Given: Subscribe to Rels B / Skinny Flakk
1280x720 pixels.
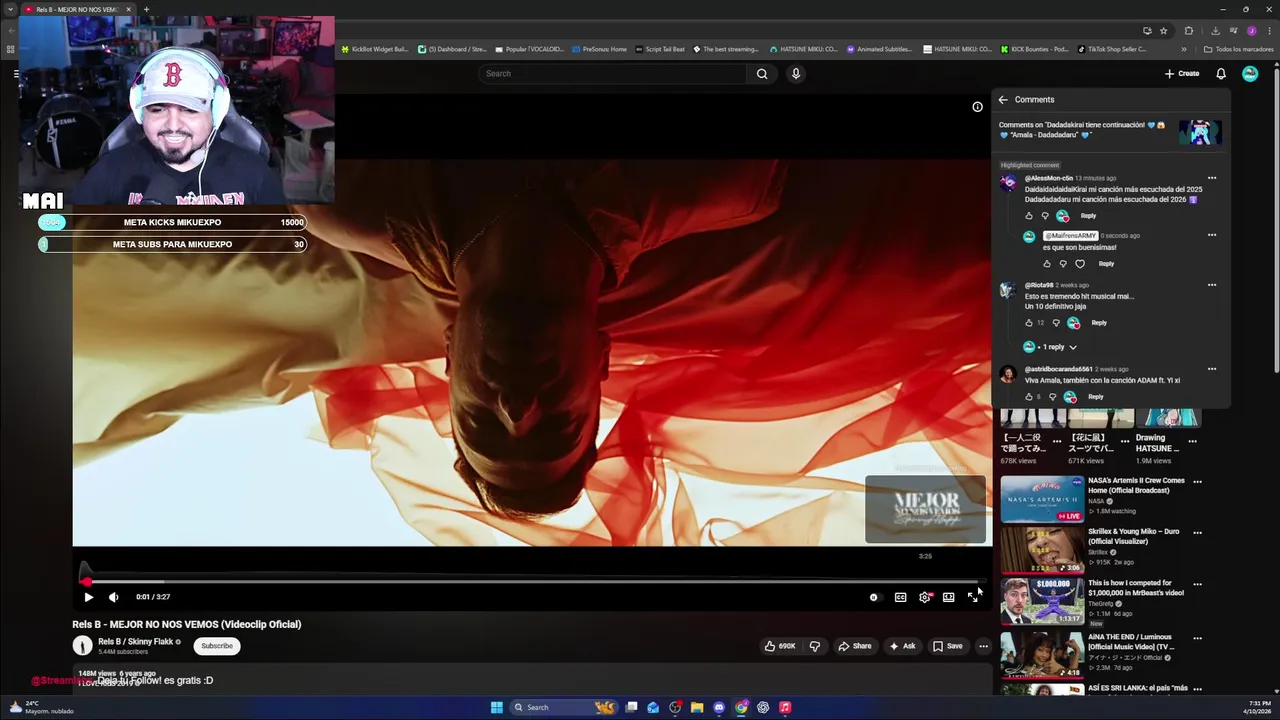Looking at the screenshot, I should pos(217,646).
